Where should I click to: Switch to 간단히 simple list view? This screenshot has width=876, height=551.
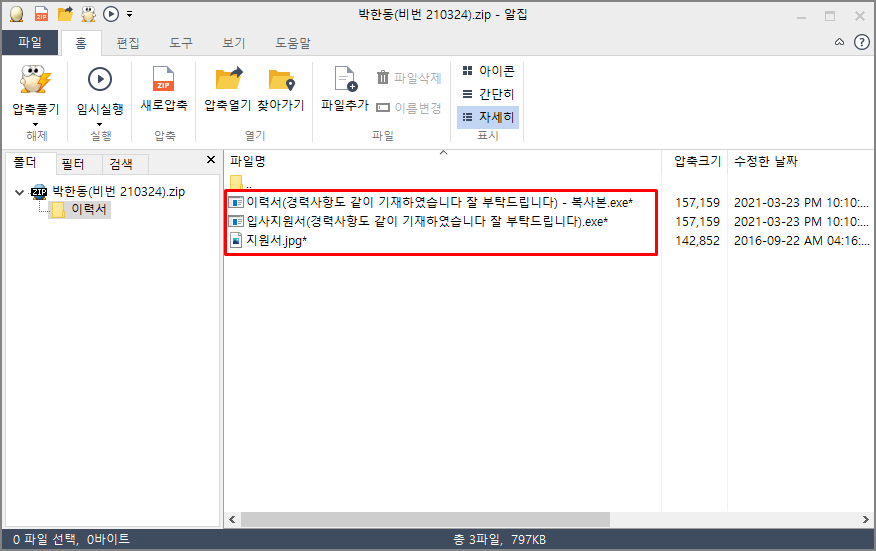(x=488, y=94)
